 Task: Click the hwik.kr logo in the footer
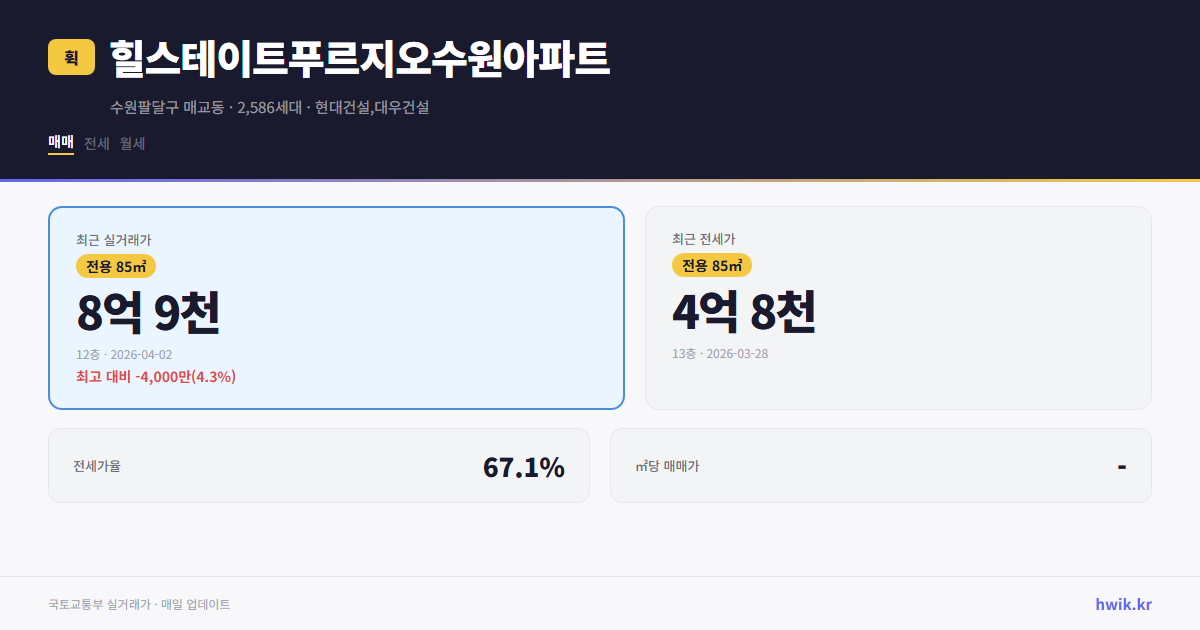[x=1123, y=604]
